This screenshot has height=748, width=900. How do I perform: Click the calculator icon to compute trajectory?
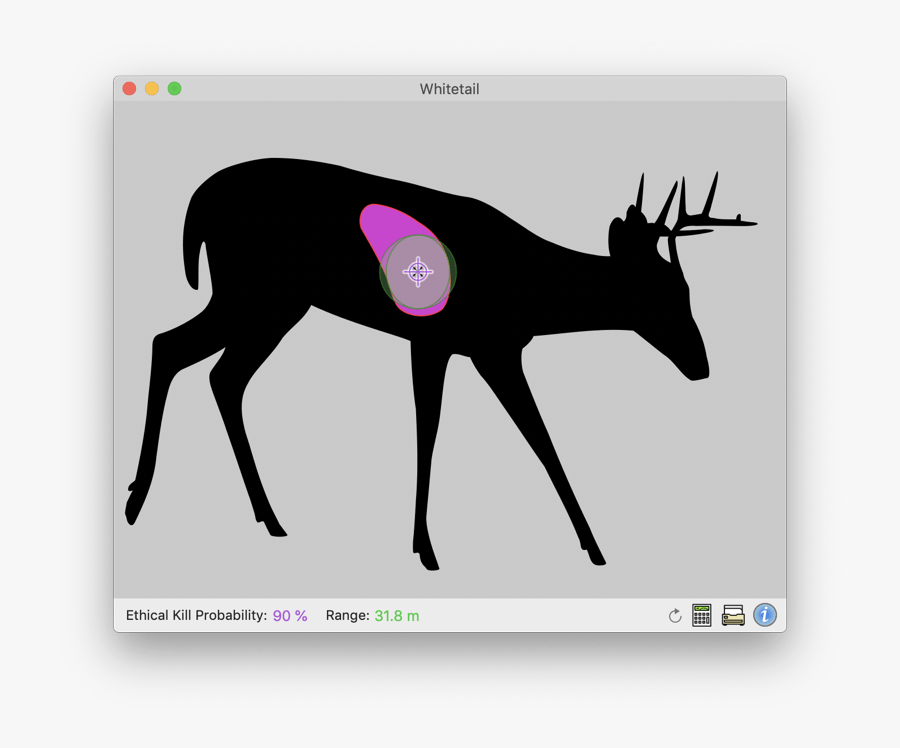[x=702, y=615]
